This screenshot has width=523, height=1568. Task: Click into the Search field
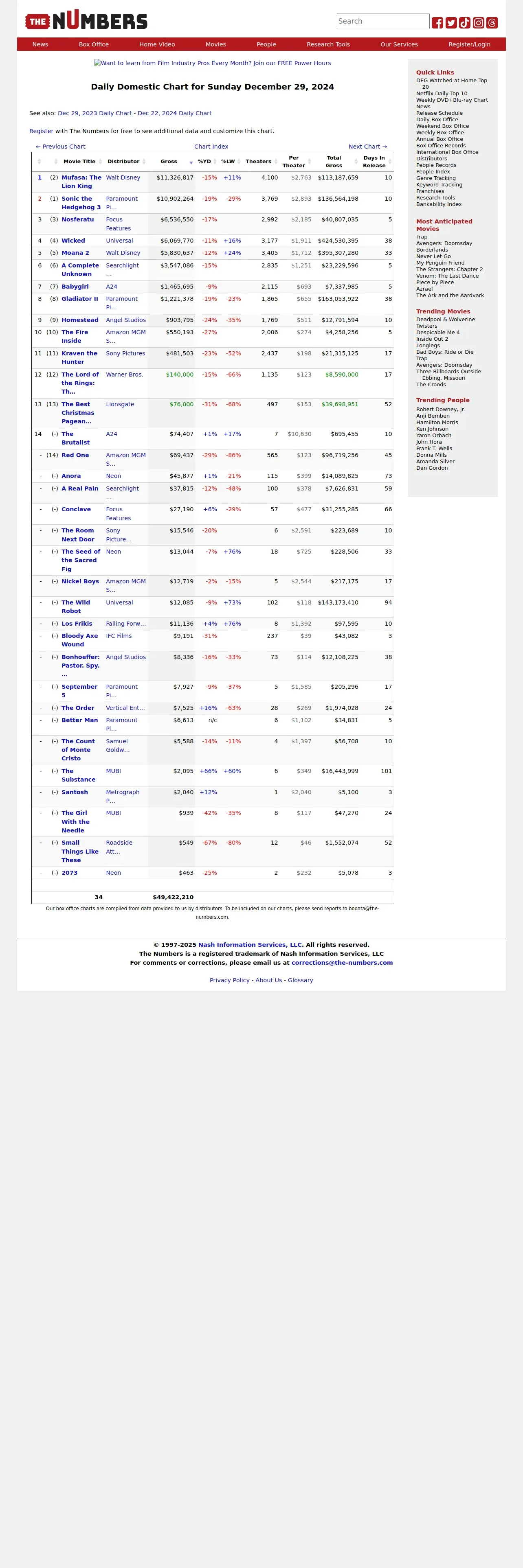point(383,21)
